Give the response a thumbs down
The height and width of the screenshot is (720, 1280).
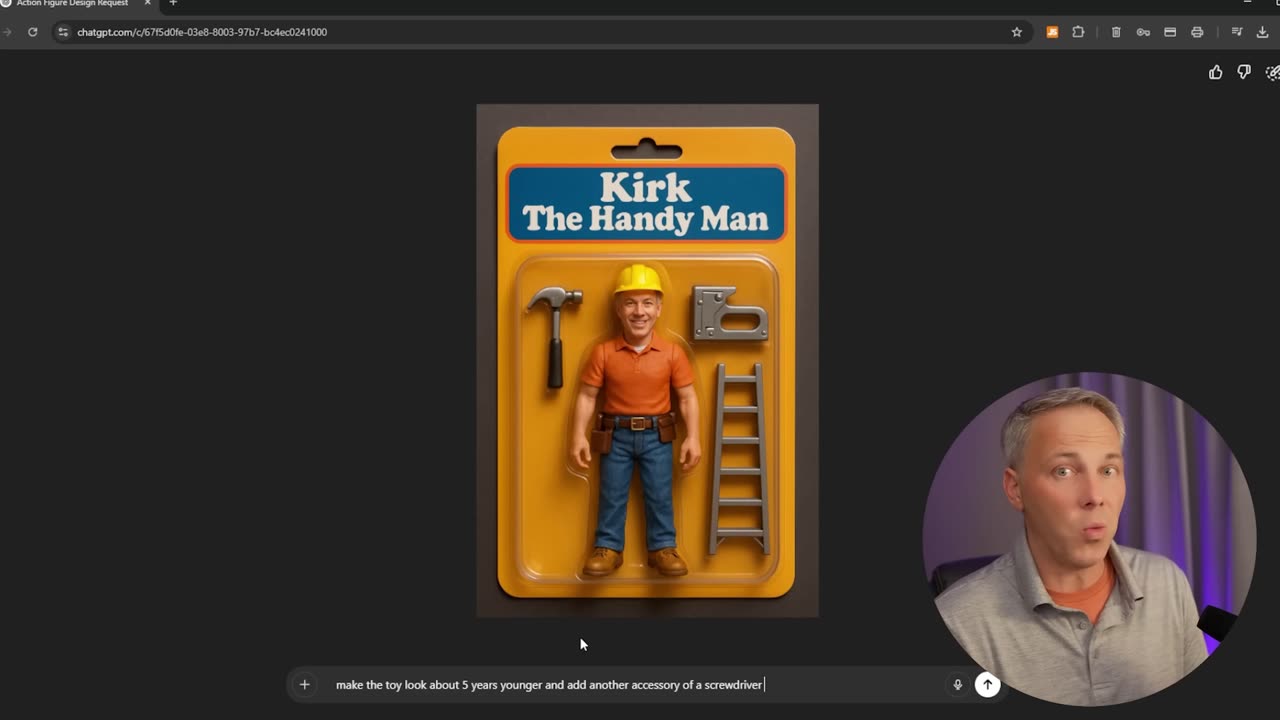(x=1244, y=72)
